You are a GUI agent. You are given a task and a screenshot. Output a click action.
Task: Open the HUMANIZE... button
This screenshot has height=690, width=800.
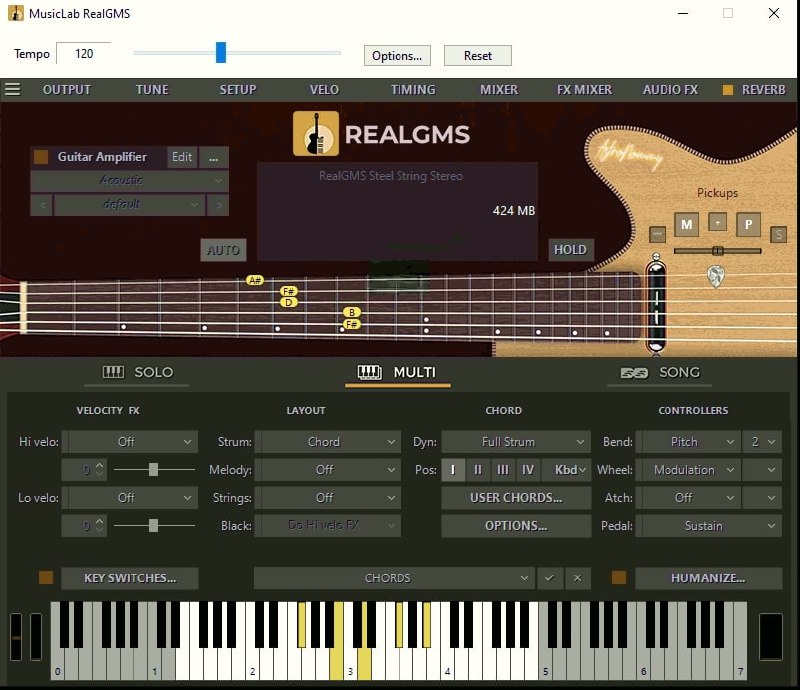[x=708, y=578]
